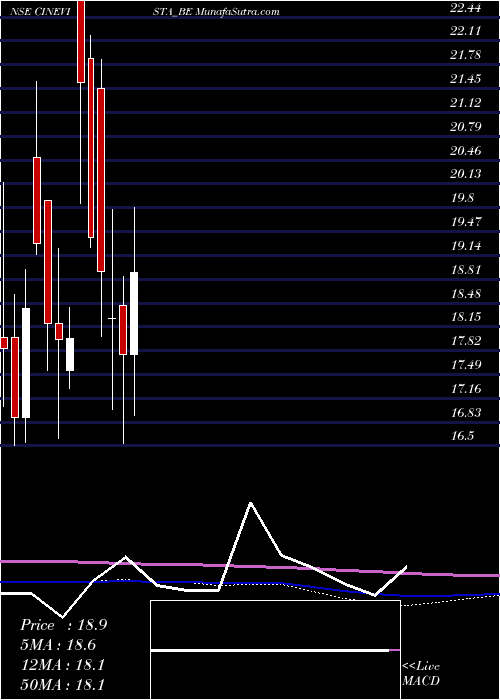Click the 18.81 price axis label
Viewport: 500px width, 700px height.
[466, 270]
